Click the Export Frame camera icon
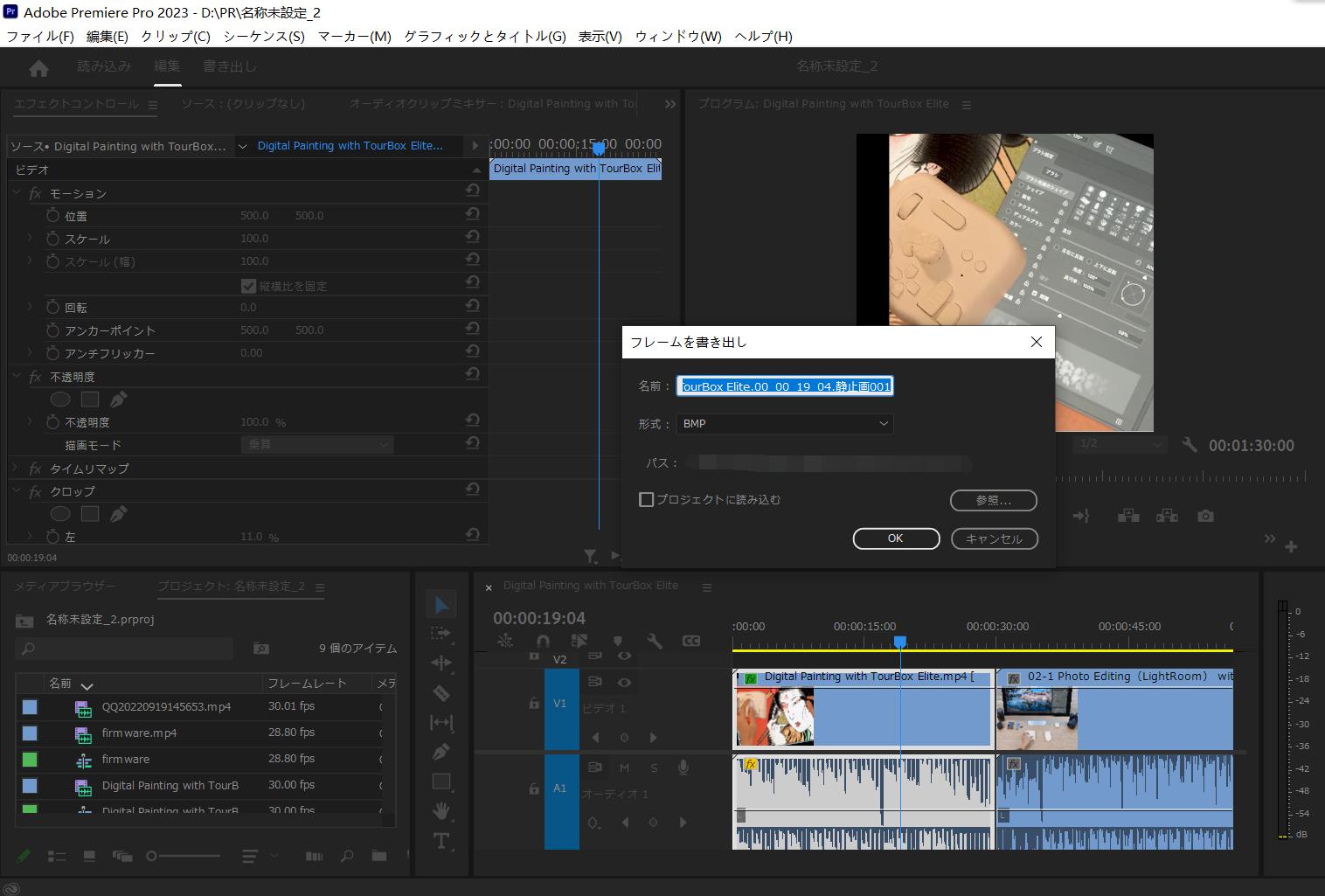The height and width of the screenshot is (896, 1325). coord(1205,516)
